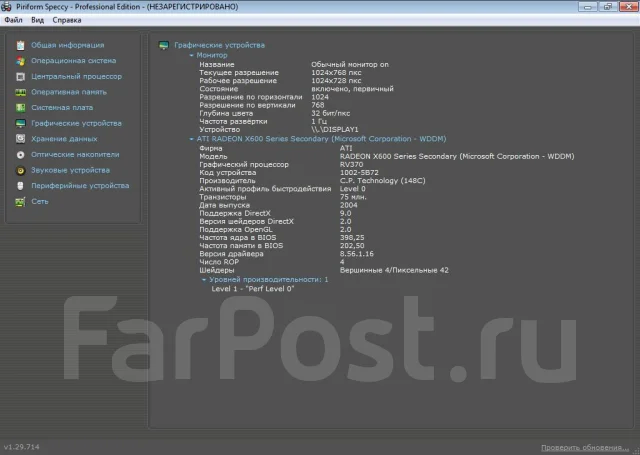This screenshot has width=640, height=455.
Task: Collapse the Монитор section arrow
Action: point(191,55)
